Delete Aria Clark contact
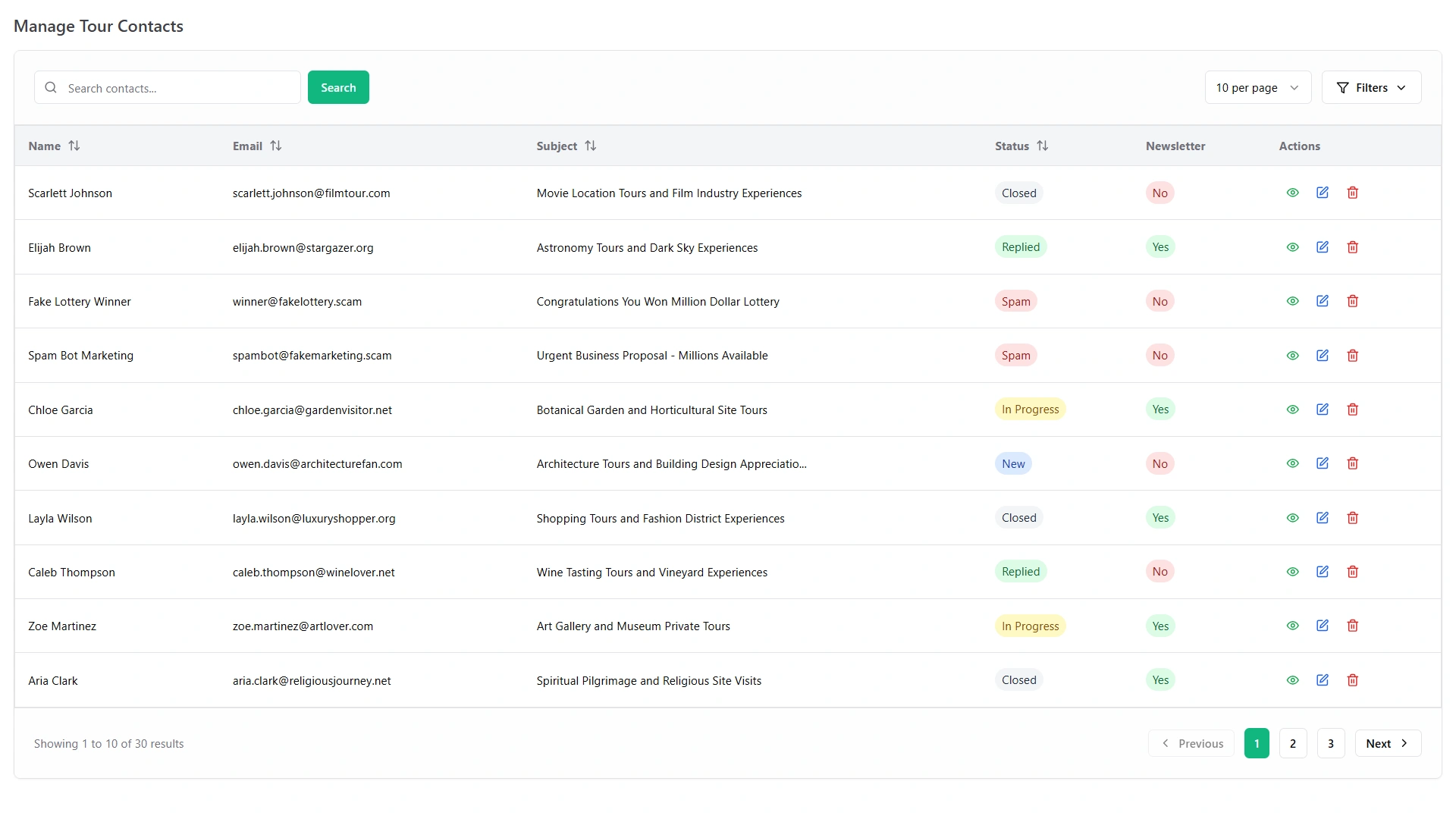The width and height of the screenshot is (1456, 819). (1353, 680)
